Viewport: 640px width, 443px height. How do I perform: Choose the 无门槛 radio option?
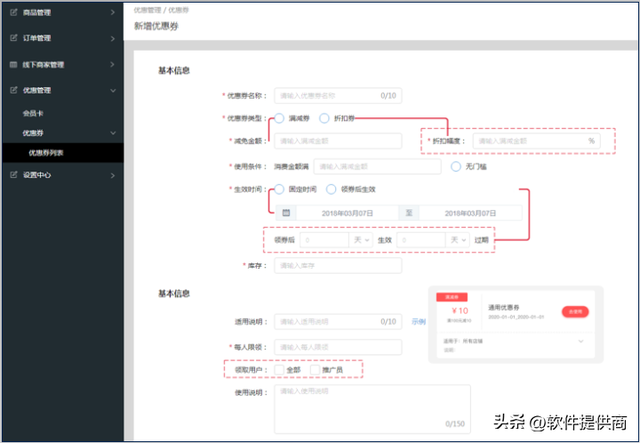click(456, 167)
